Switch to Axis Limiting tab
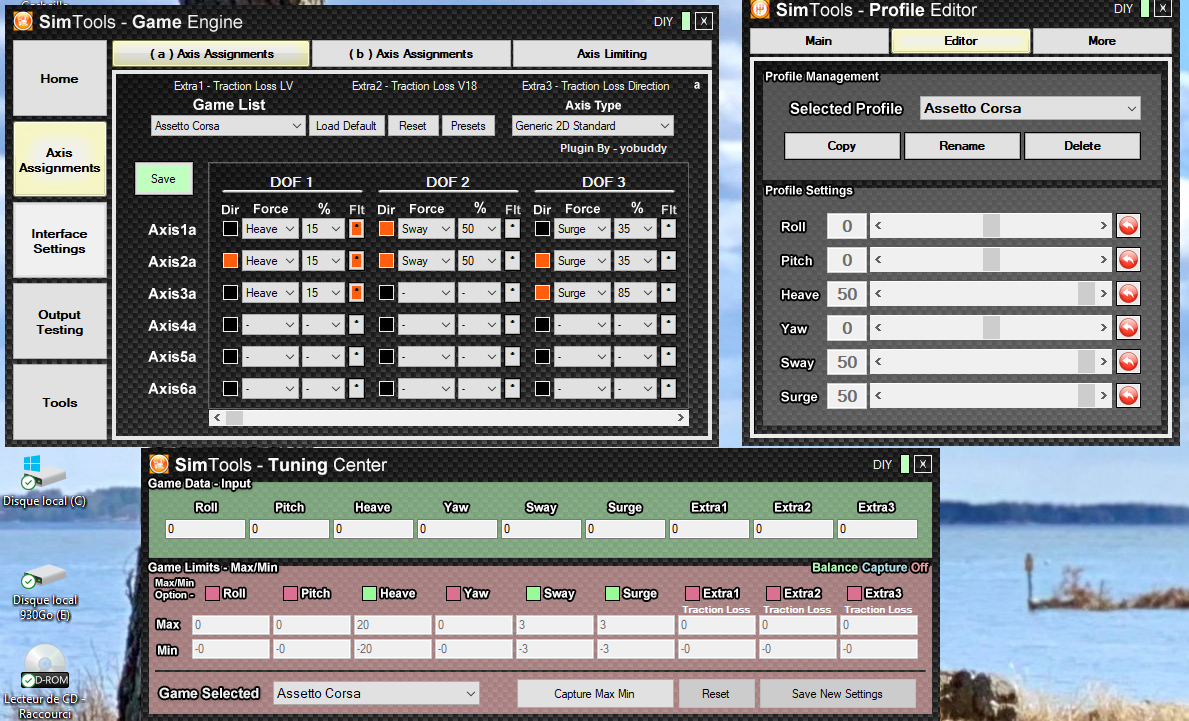 (612, 54)
